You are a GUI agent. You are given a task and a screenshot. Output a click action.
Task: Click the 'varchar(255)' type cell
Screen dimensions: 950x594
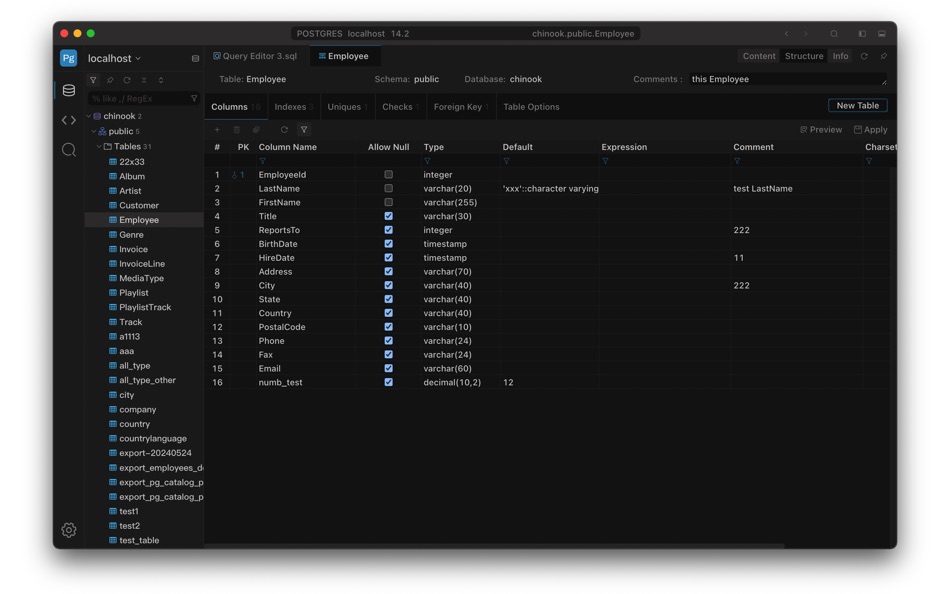(x=450, y=202)
